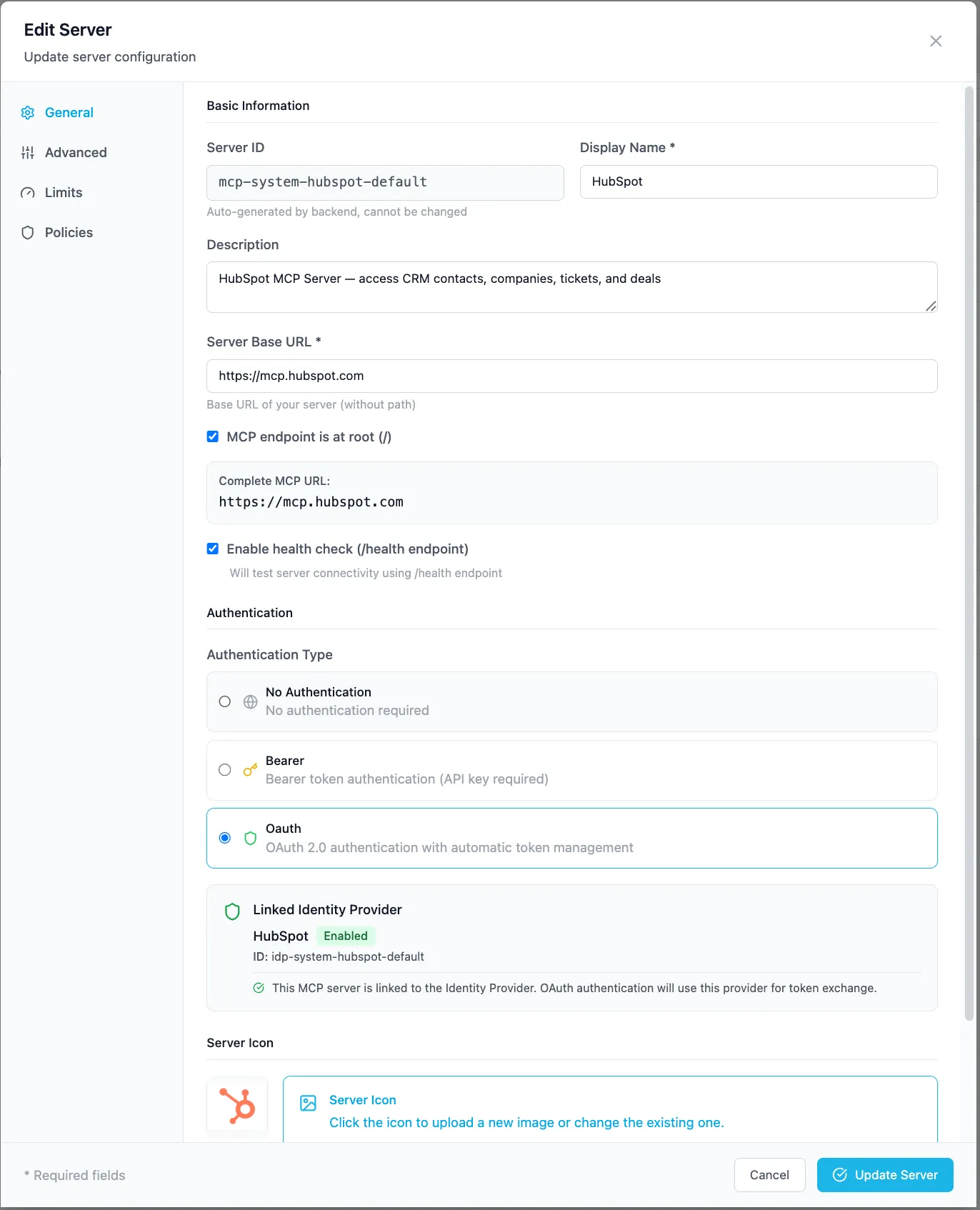Click the General gear icon

[28, 113]
